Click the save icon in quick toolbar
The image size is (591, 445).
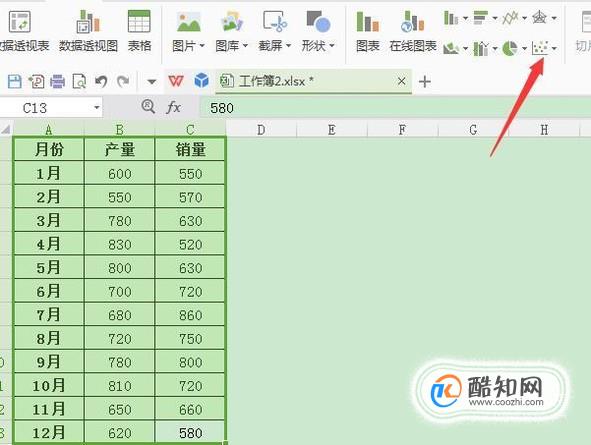point(14,81)
